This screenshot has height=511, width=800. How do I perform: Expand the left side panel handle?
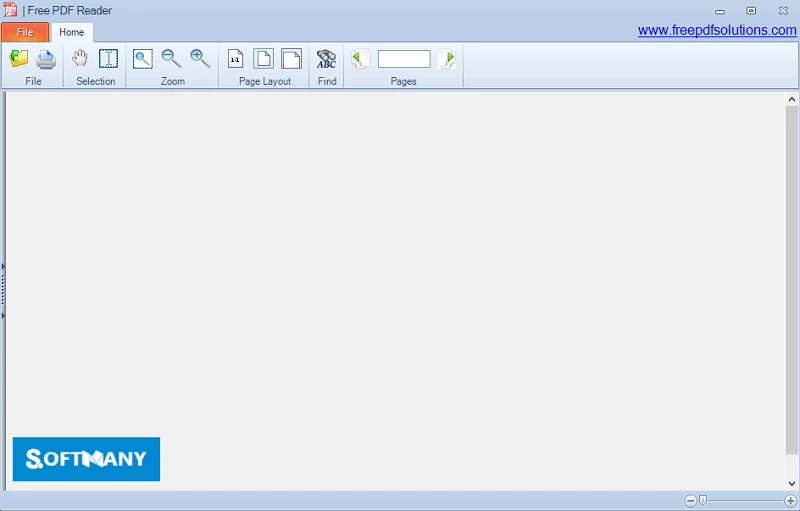(4, 290)
